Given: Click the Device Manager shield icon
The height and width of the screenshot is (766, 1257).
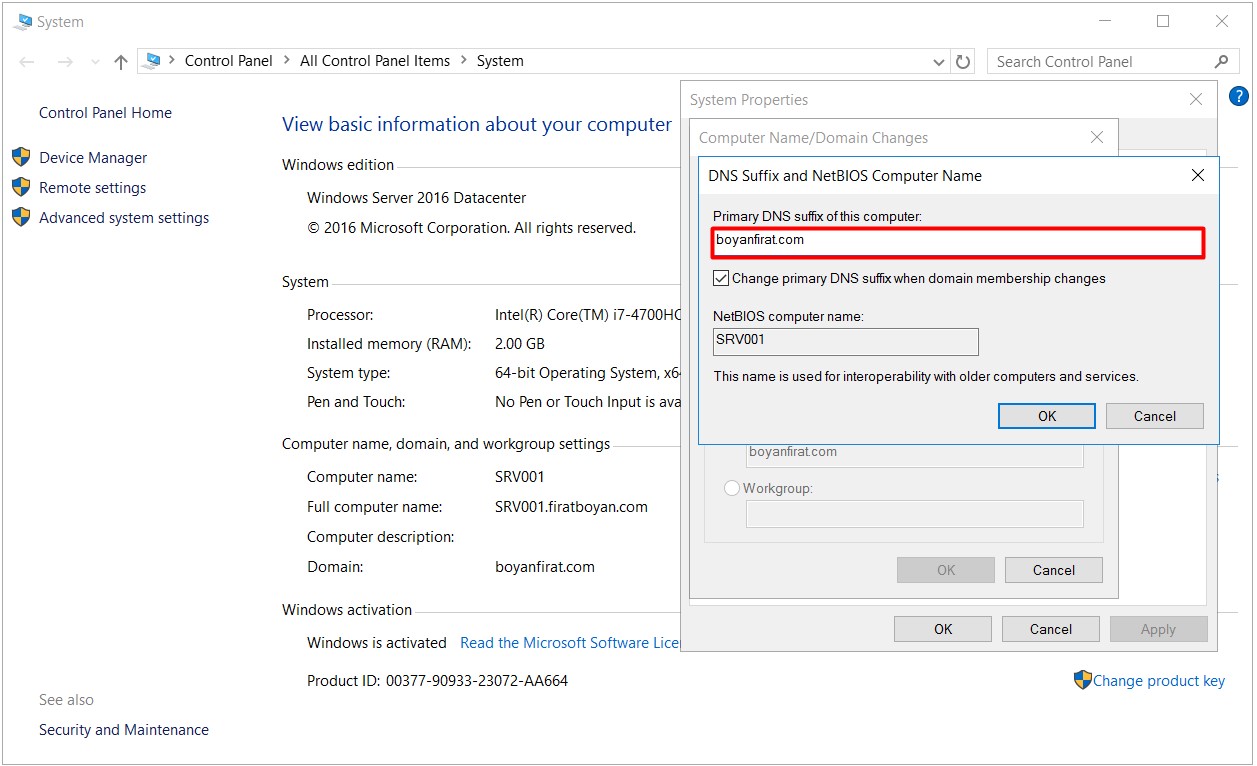Looking at the screenshot, I should [21, 157].
